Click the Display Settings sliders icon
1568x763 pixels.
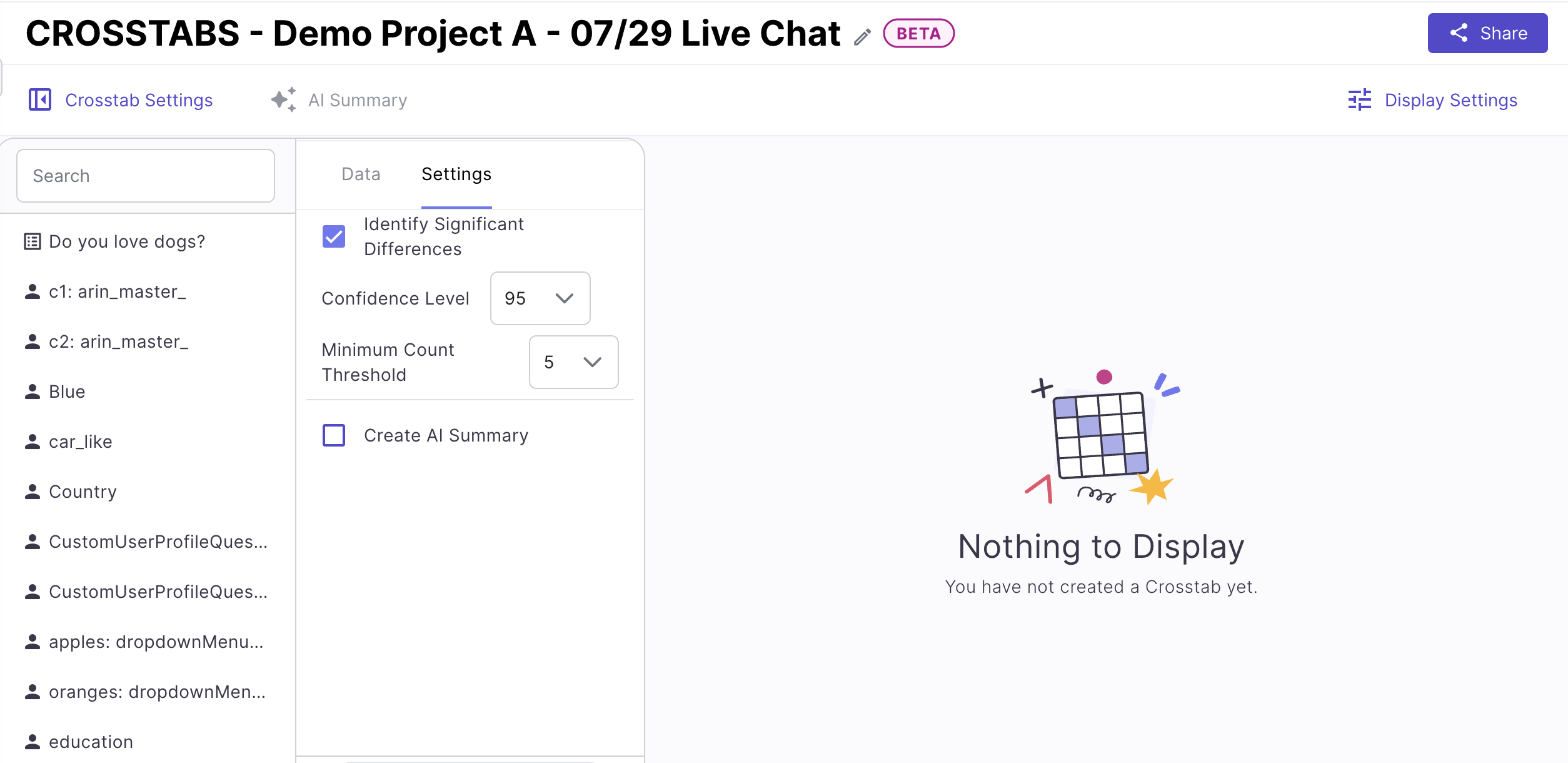point(1359,99)
